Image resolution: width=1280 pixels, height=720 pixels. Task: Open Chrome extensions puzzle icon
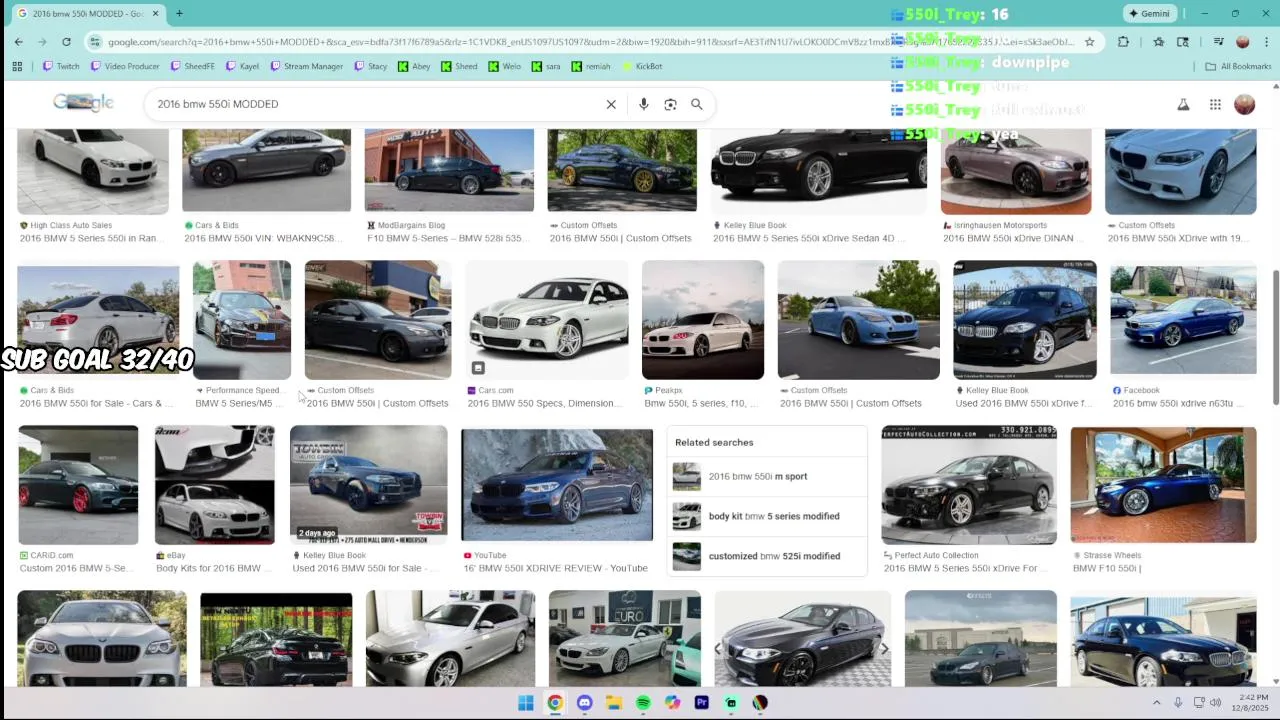[x=1123, y=42]
